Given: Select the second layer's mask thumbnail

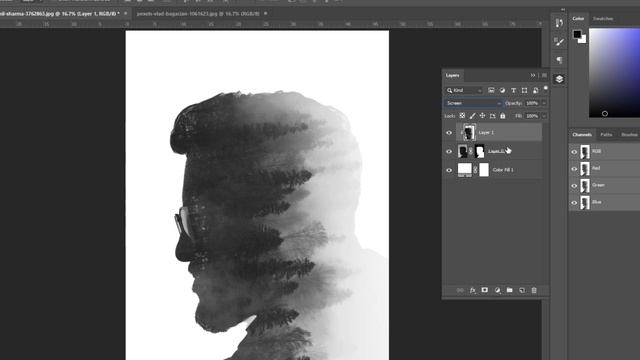Looking at the screenshot, I should point(480,151).
